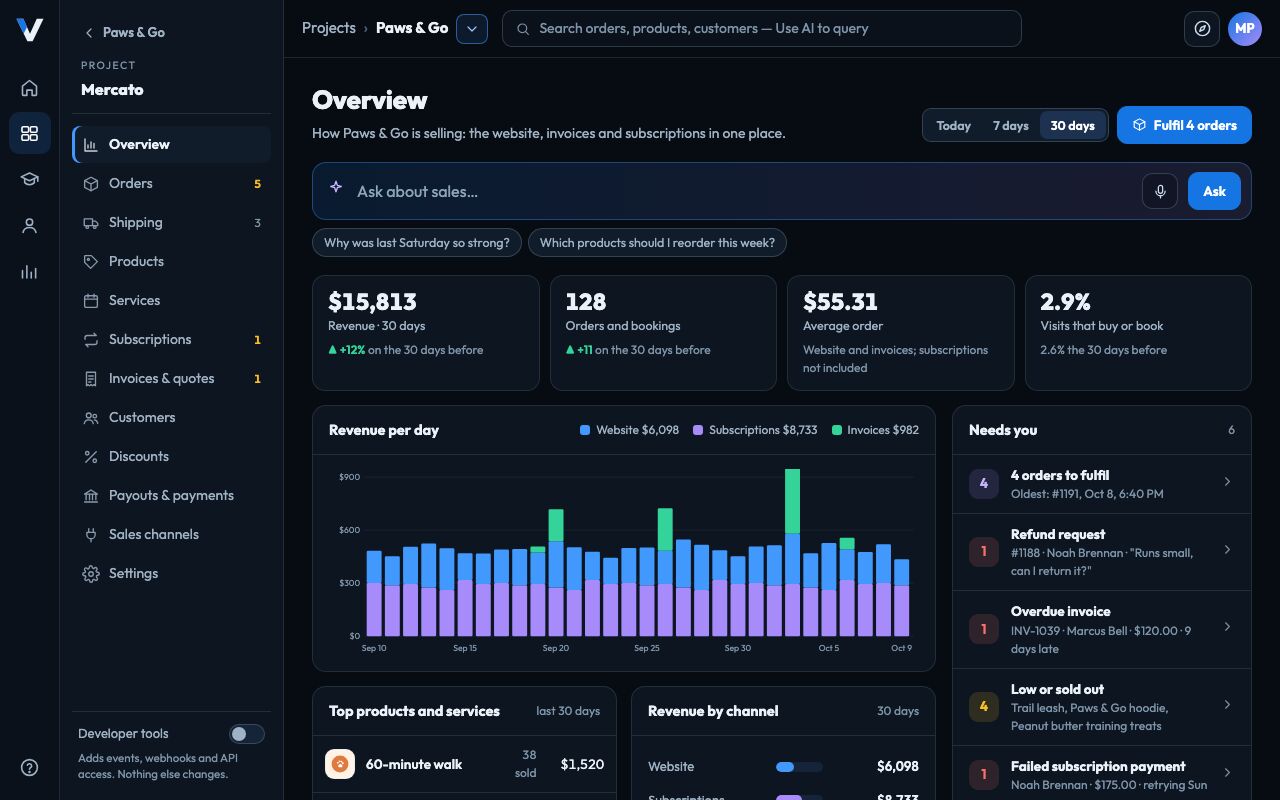
Task: Click 'Which products should I reorder this week?' suggestion
Action: click(x=657, y=243)
